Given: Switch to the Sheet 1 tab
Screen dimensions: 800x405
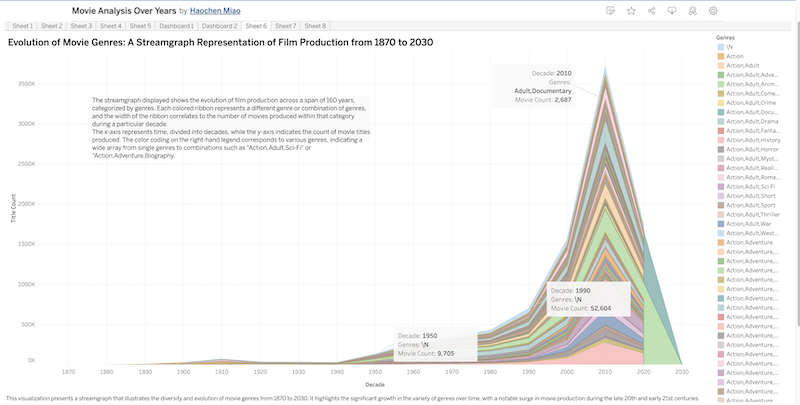Looking at the screenshot, I should tap(22, 25).
